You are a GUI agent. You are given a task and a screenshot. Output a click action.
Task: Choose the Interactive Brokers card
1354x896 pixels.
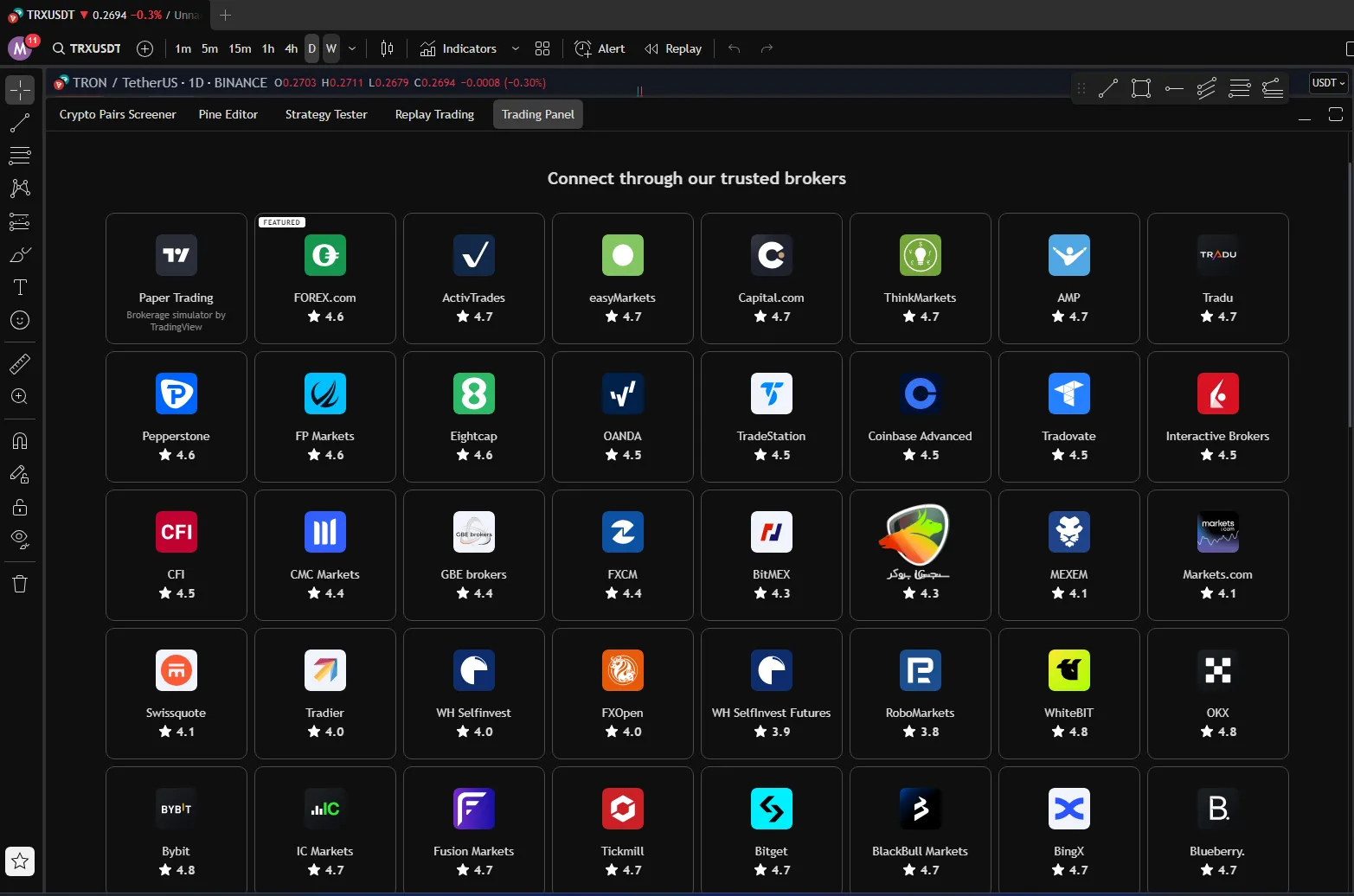pyautogui.click(x=1217, y=417)
